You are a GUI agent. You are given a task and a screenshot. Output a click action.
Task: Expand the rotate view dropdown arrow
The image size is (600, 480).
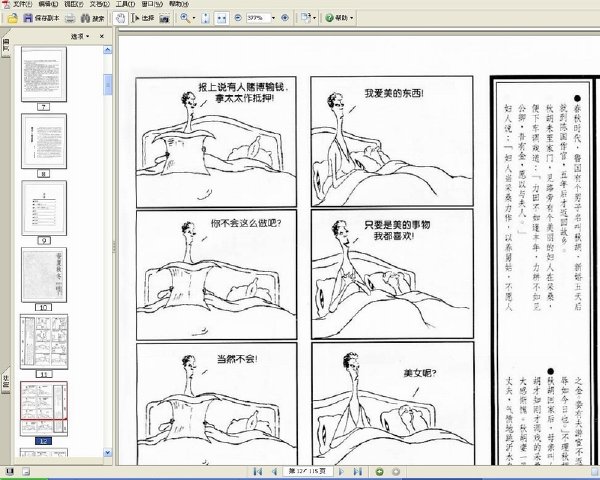click(315, 18)
